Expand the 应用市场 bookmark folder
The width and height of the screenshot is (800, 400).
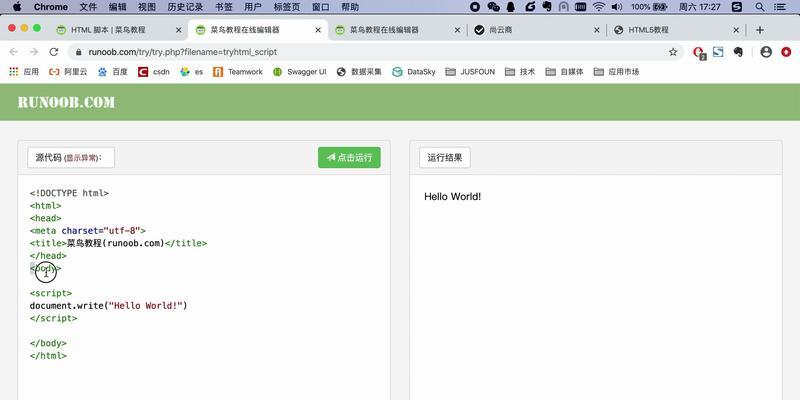[616, 72]
